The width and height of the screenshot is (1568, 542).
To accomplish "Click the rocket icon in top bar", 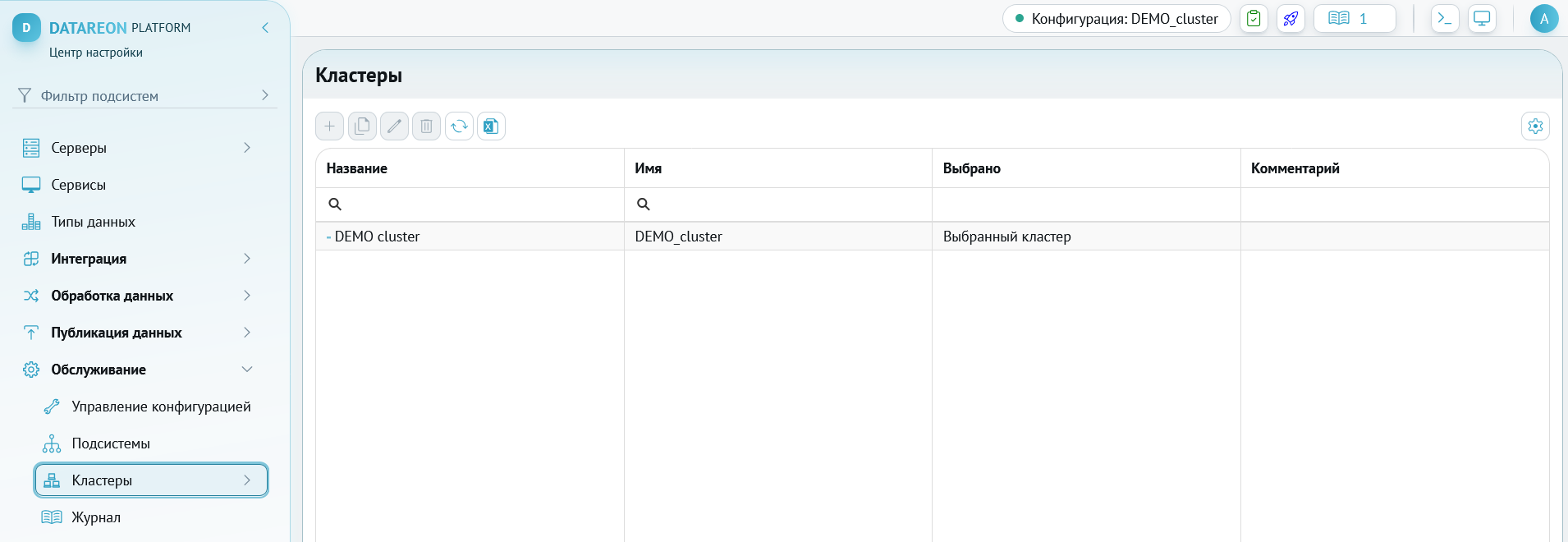I will [x=1291, y=19].
